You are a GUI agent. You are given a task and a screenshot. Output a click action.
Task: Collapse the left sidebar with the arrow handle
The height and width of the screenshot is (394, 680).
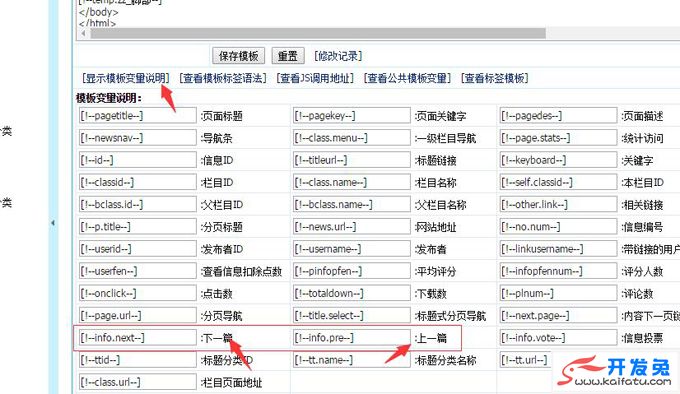(x=53, y=223)
